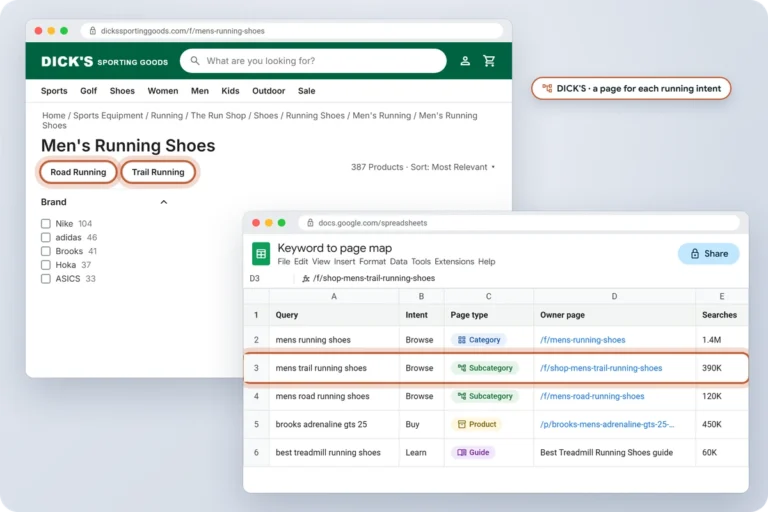Image resolution: width=768 pixels, height=512 pixels.
Task: Open the Help menu in Sheets
Action: pyautogui.click(x=486, y=262)
